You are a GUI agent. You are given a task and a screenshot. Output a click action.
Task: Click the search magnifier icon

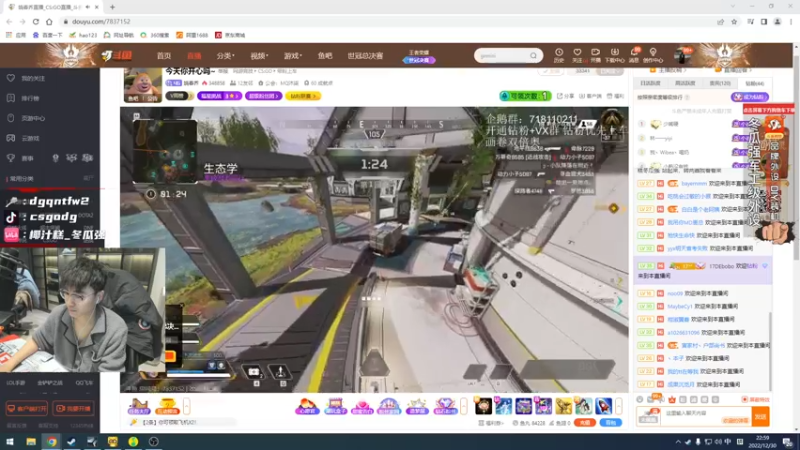[x=534, y=56]
